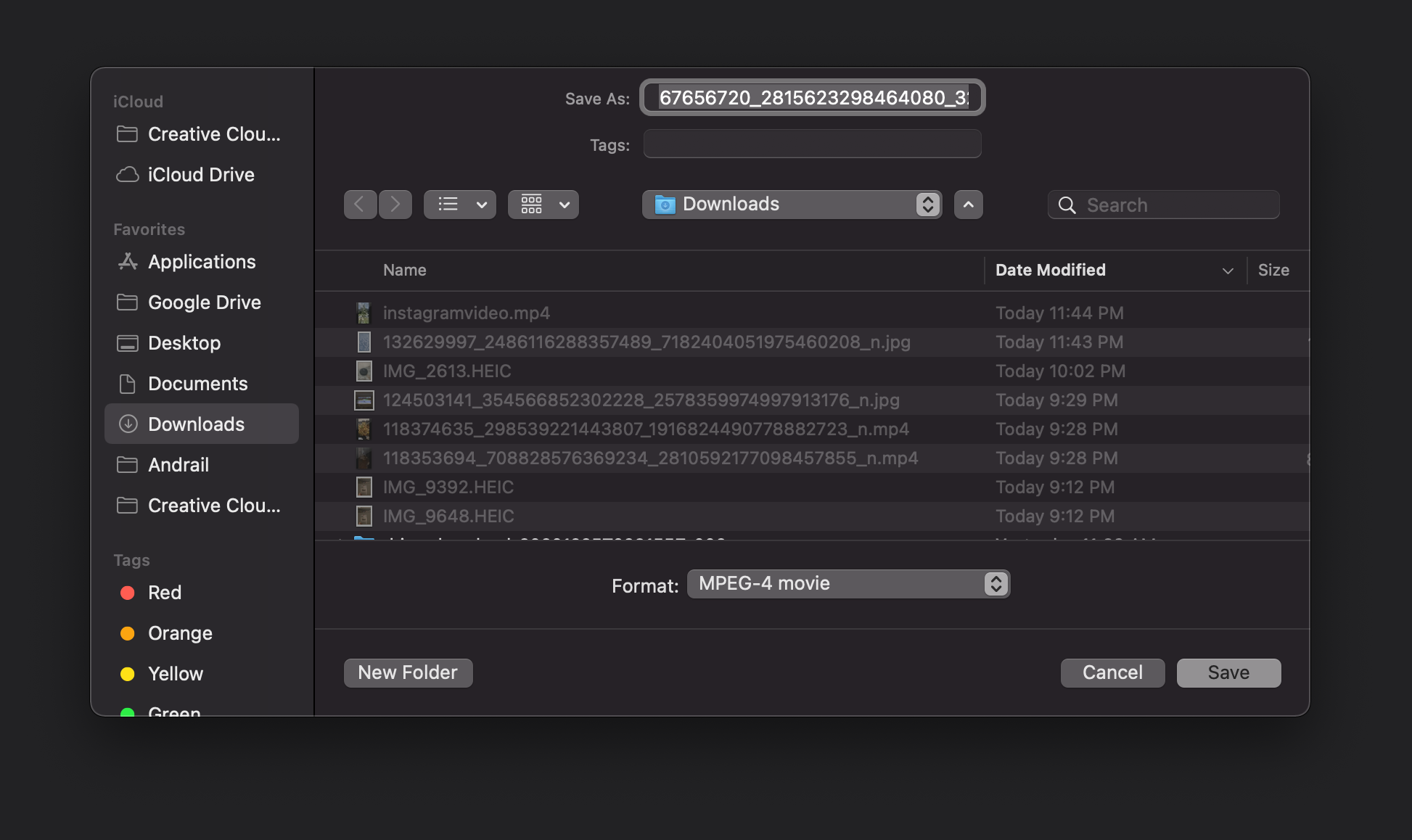
Task: Select the instagramvideo.mp4 file thumbnail
Action: pyautogui.click(x=364, y=313)
